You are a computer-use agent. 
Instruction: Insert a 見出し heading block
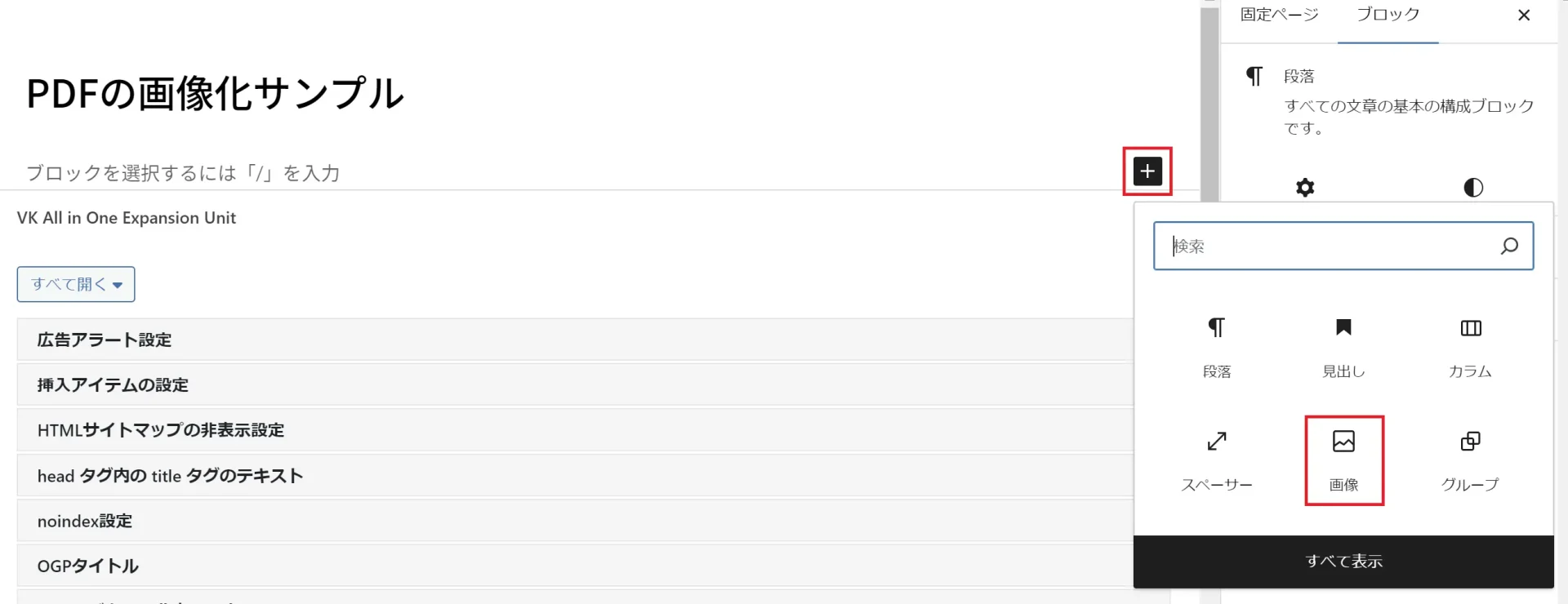coord(1343,349)
